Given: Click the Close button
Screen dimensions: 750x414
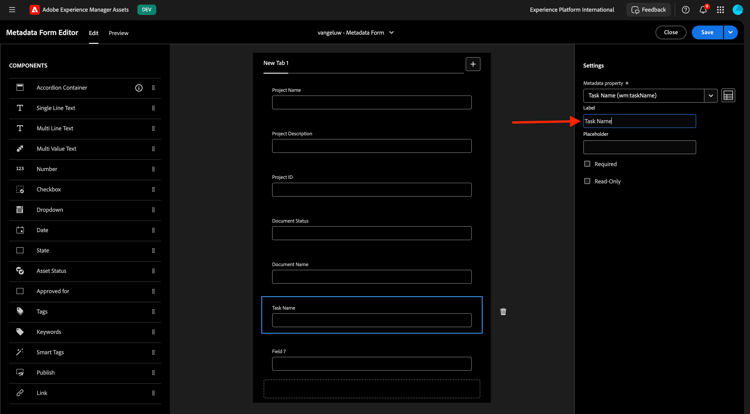Looking at the screenshot, I should coord(671,33).
